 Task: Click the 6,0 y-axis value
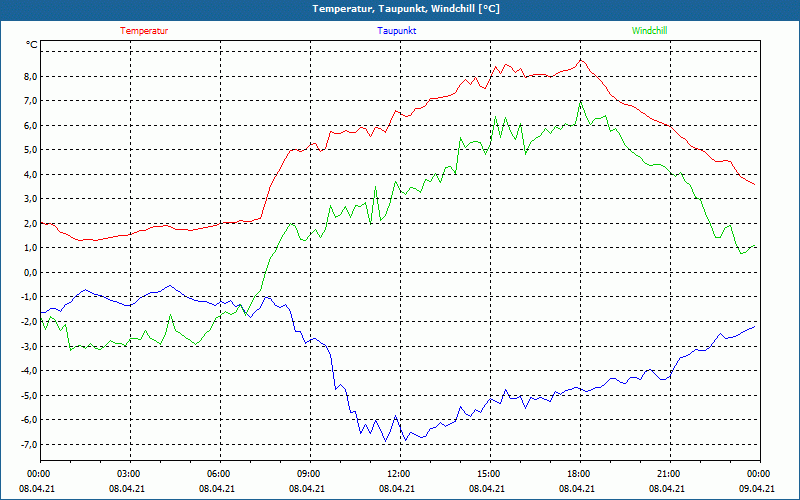point(31,126)
